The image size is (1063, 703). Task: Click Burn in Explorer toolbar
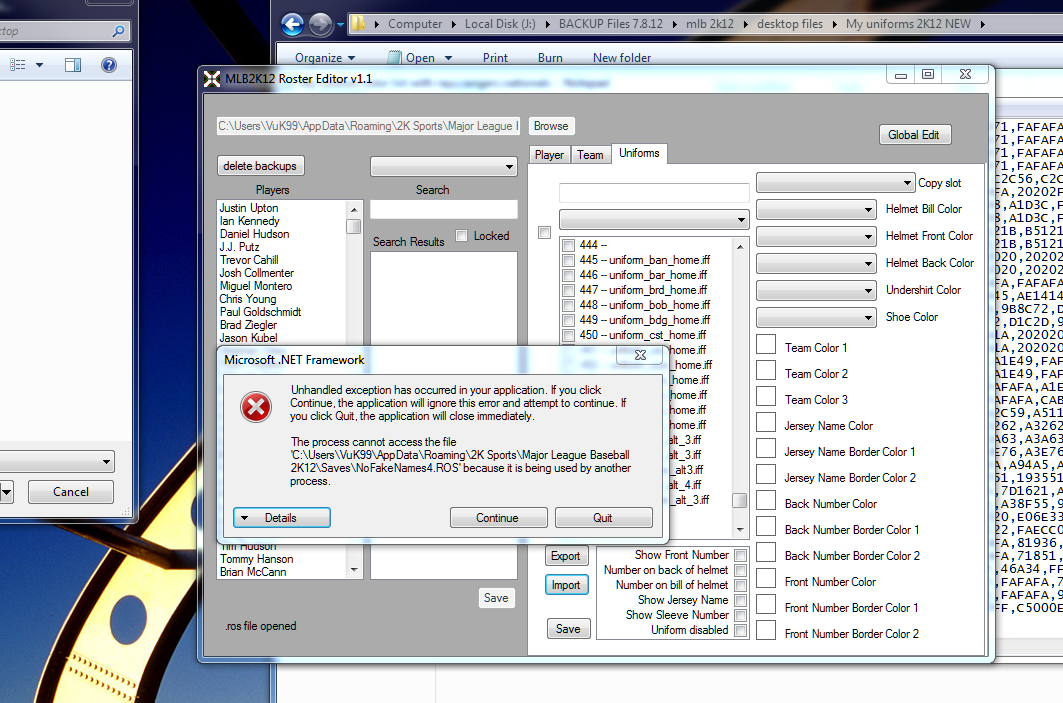coord(550,58)
